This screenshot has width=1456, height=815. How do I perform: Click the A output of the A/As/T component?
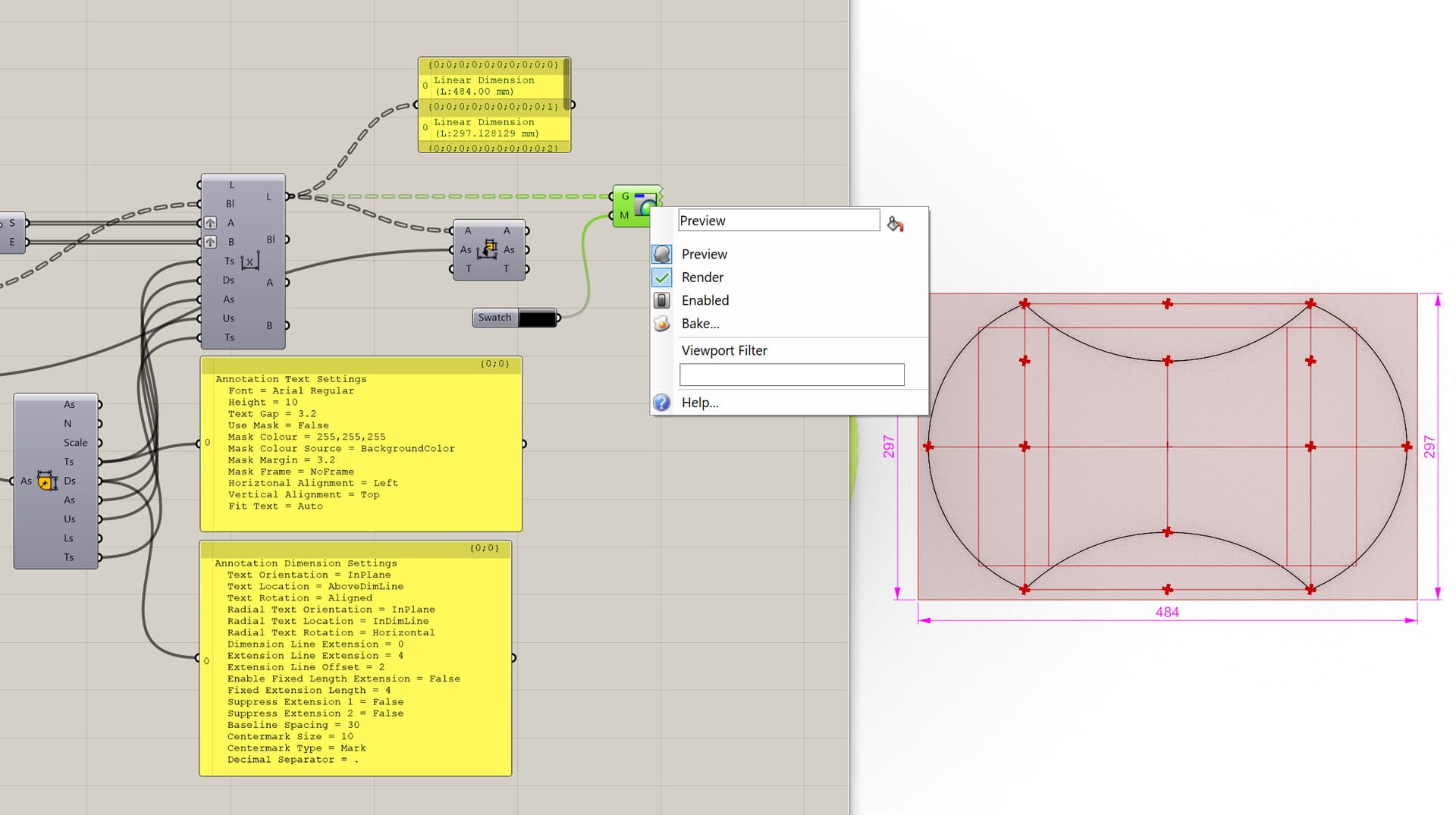click(x=507, y=230)
